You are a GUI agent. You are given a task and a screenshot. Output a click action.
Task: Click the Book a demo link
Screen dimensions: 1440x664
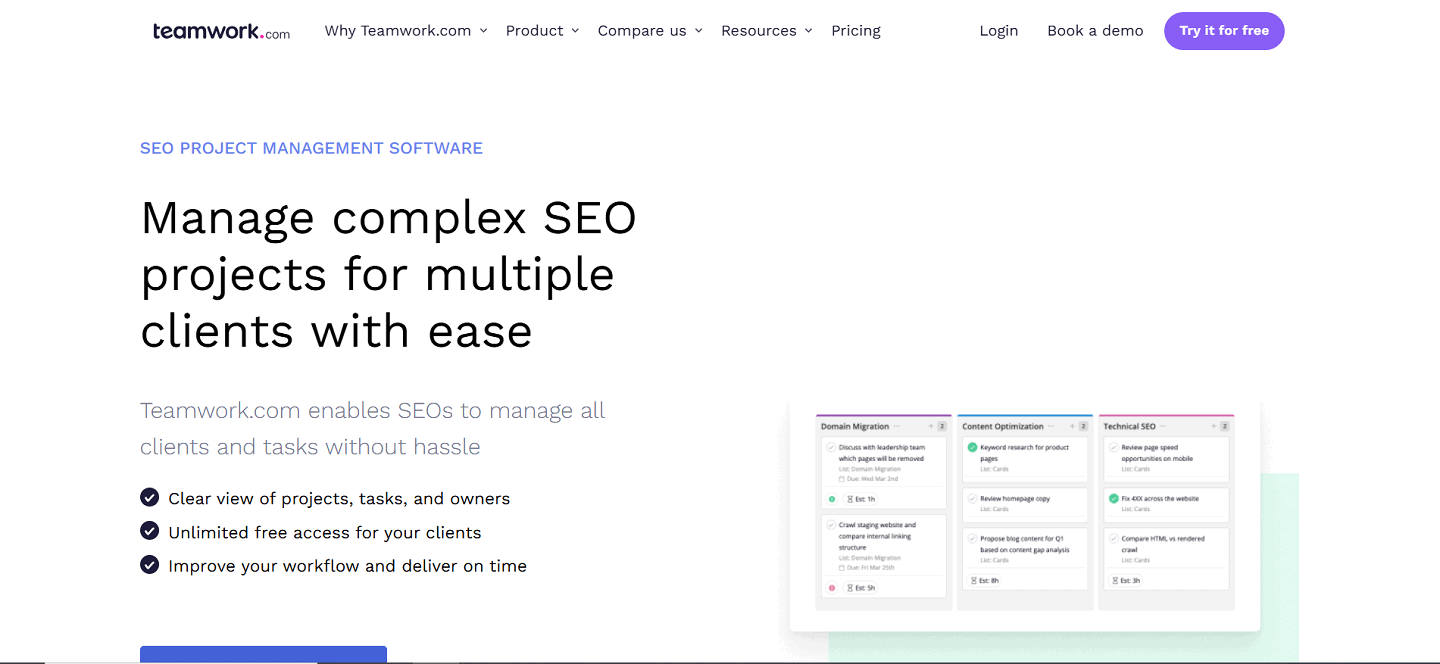(x=1095, y=30)
